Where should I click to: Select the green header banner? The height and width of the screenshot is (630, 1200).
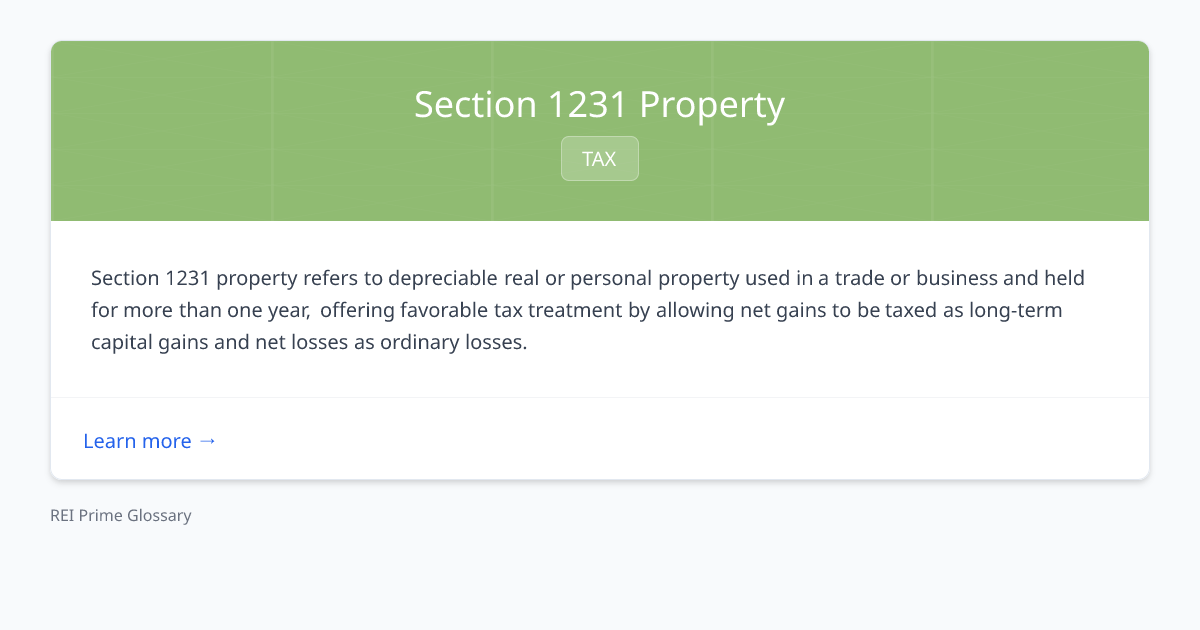pyautogui.click(x=600, y=130)
